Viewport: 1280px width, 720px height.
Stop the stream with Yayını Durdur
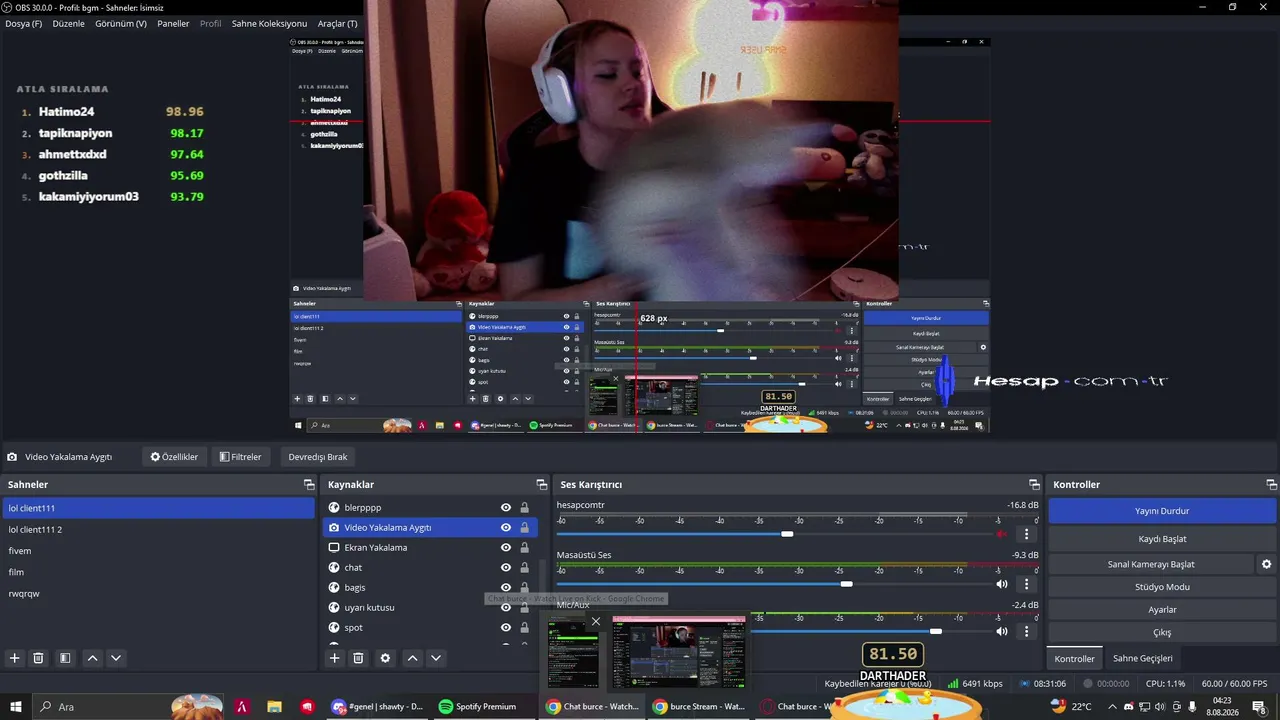click(1162, 511)
